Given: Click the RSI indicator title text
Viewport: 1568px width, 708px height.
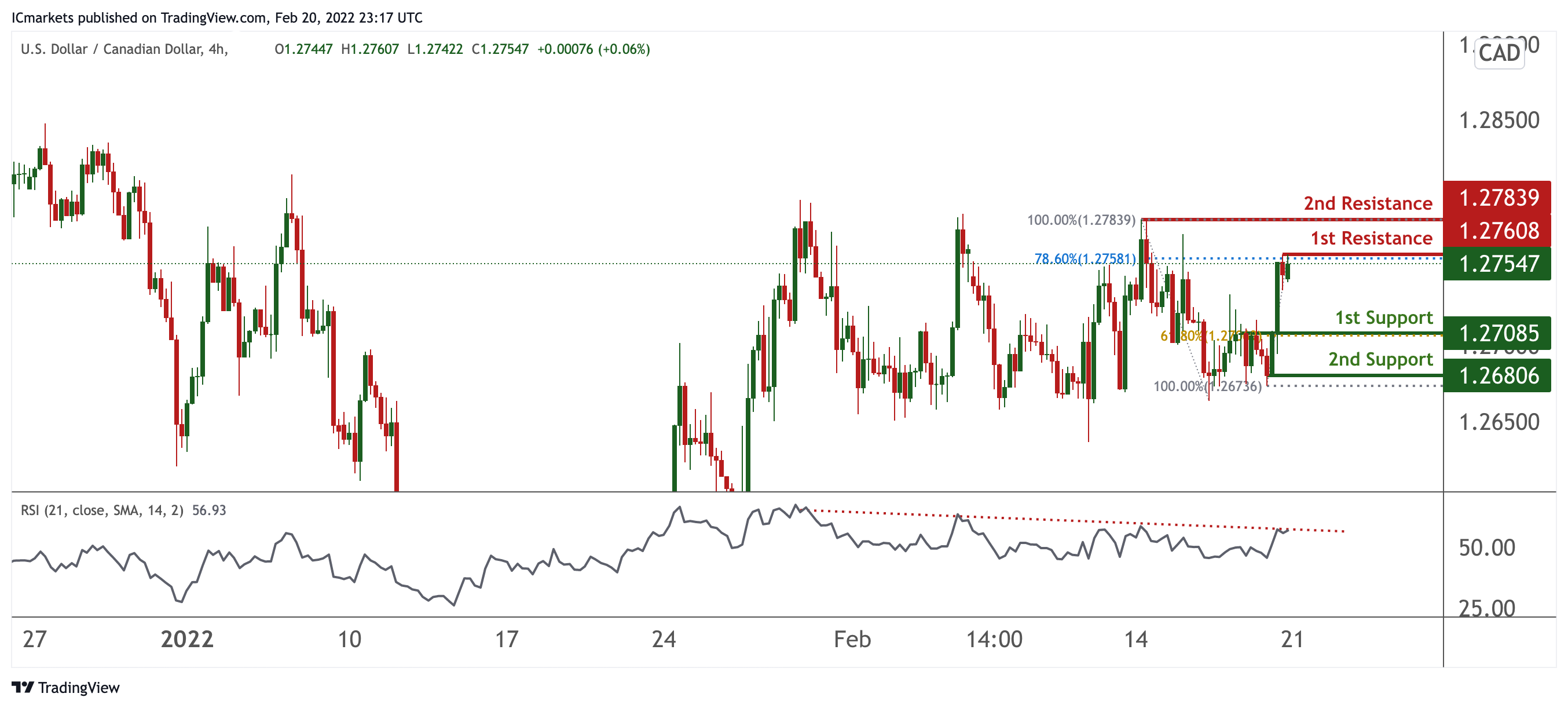Looking at the screenshot, I should (102, 510).
